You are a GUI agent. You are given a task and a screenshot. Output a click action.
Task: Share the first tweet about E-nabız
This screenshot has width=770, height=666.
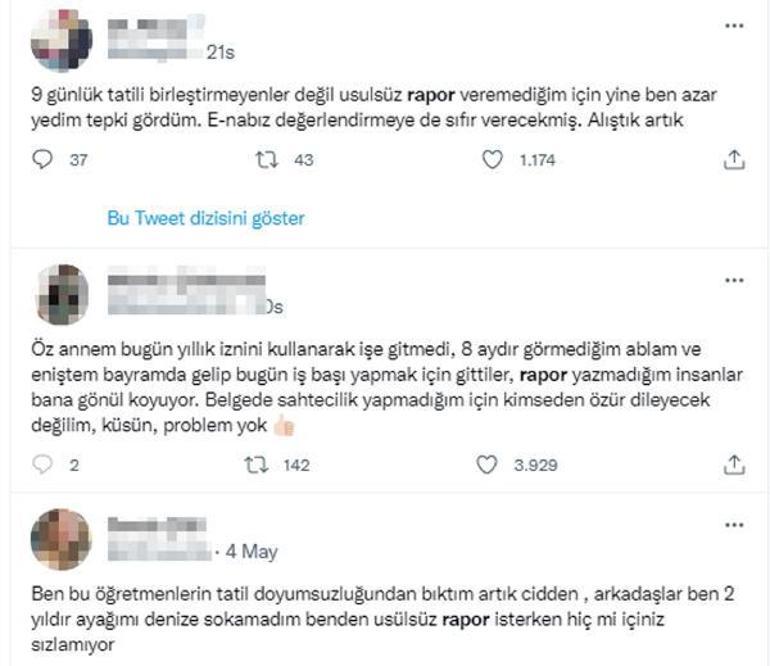pos(734,160)
